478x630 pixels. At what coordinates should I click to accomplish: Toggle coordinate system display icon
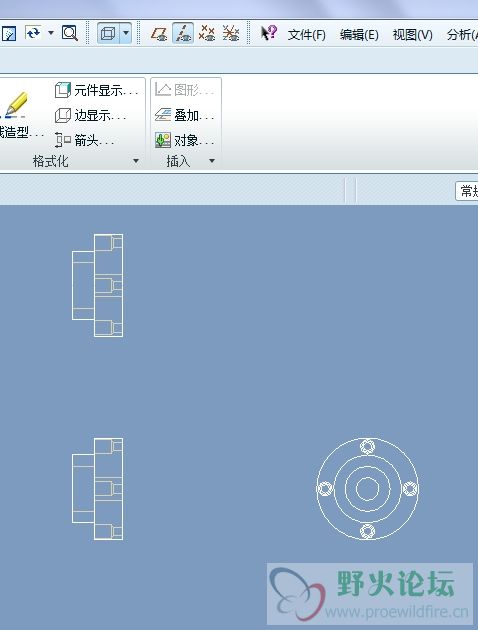pos(231,33)
